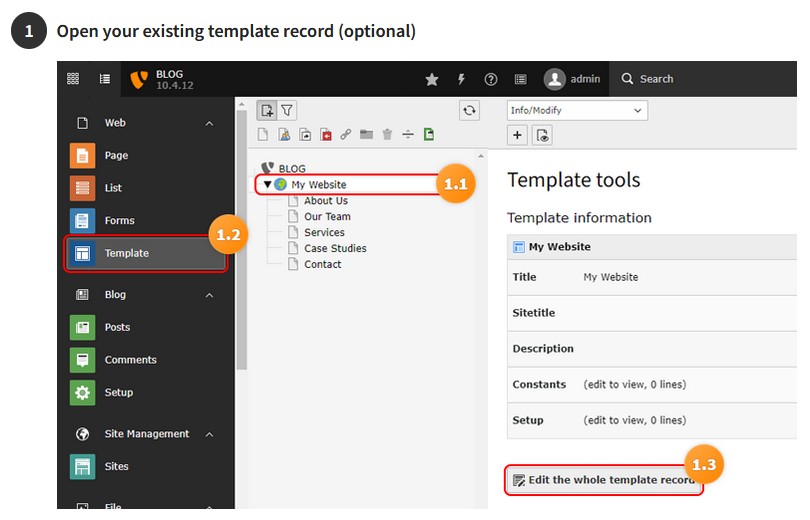Click Edit the whole template record

pos(603,480)
